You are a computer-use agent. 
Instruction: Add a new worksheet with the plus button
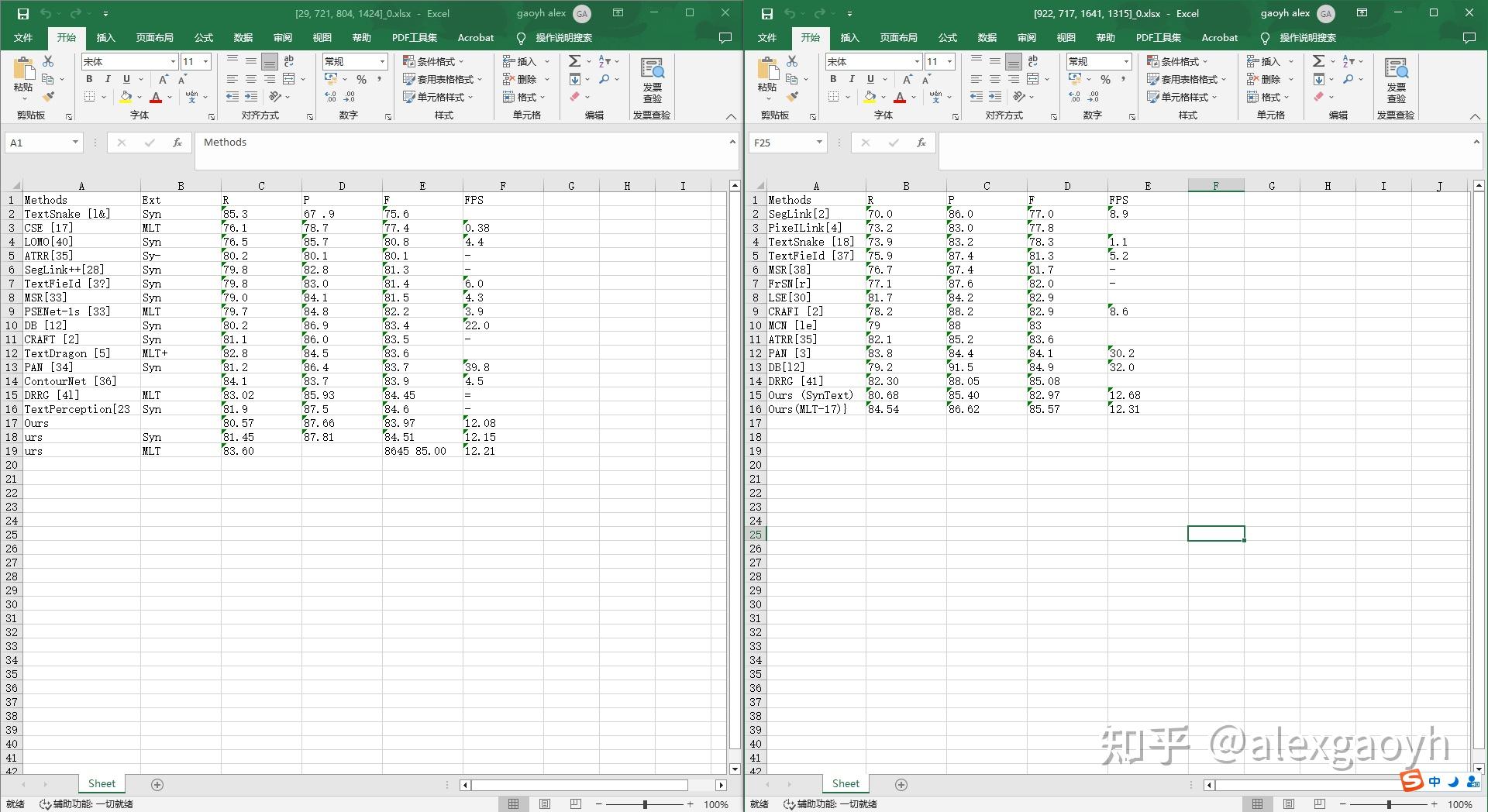(157, 784)
